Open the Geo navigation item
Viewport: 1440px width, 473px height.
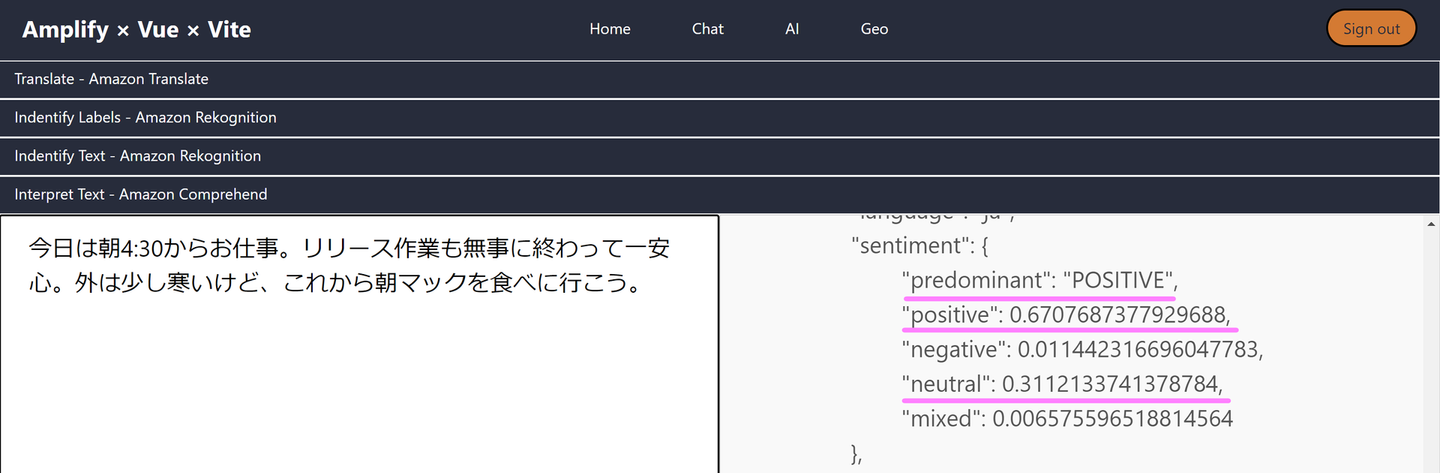(x=874, y=29)
